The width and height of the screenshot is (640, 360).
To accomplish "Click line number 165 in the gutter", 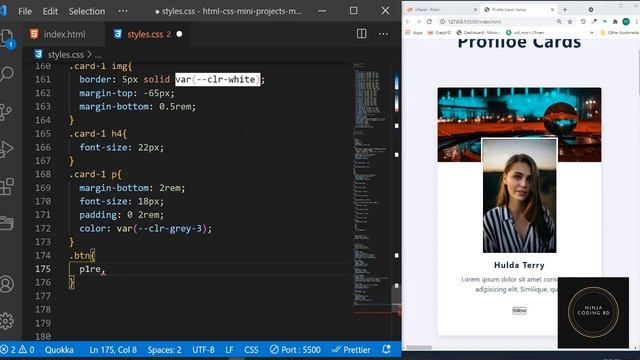I will (x=42, y=133).
